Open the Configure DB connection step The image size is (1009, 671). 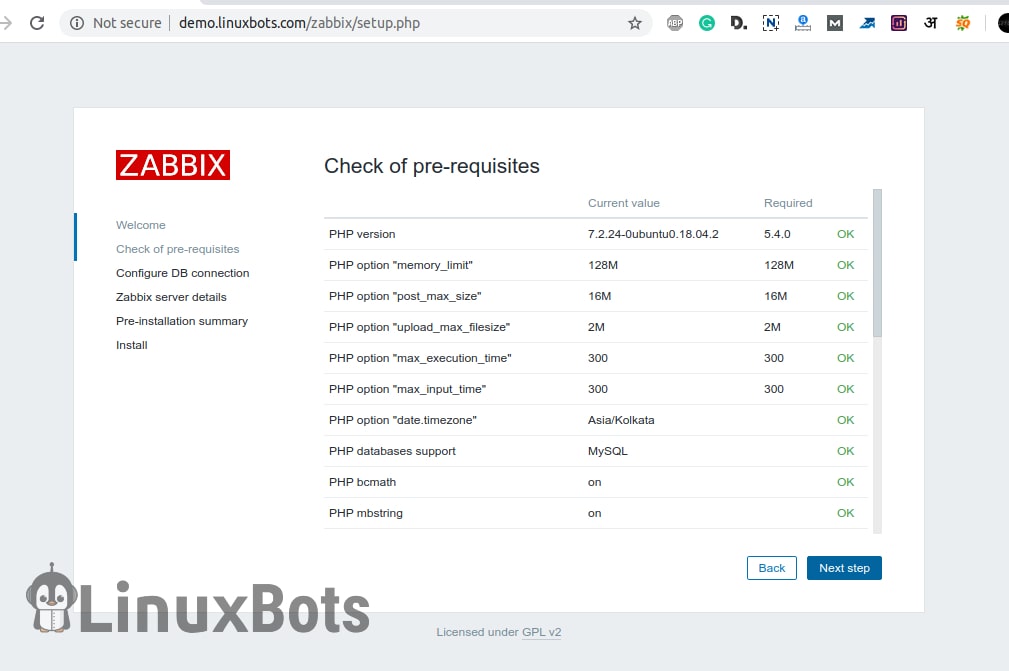point(181,273)
